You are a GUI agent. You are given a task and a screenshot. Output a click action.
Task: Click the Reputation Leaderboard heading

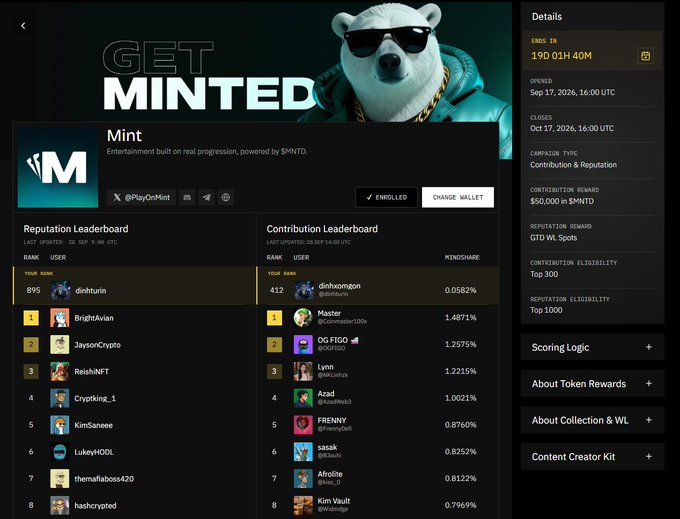76,229
